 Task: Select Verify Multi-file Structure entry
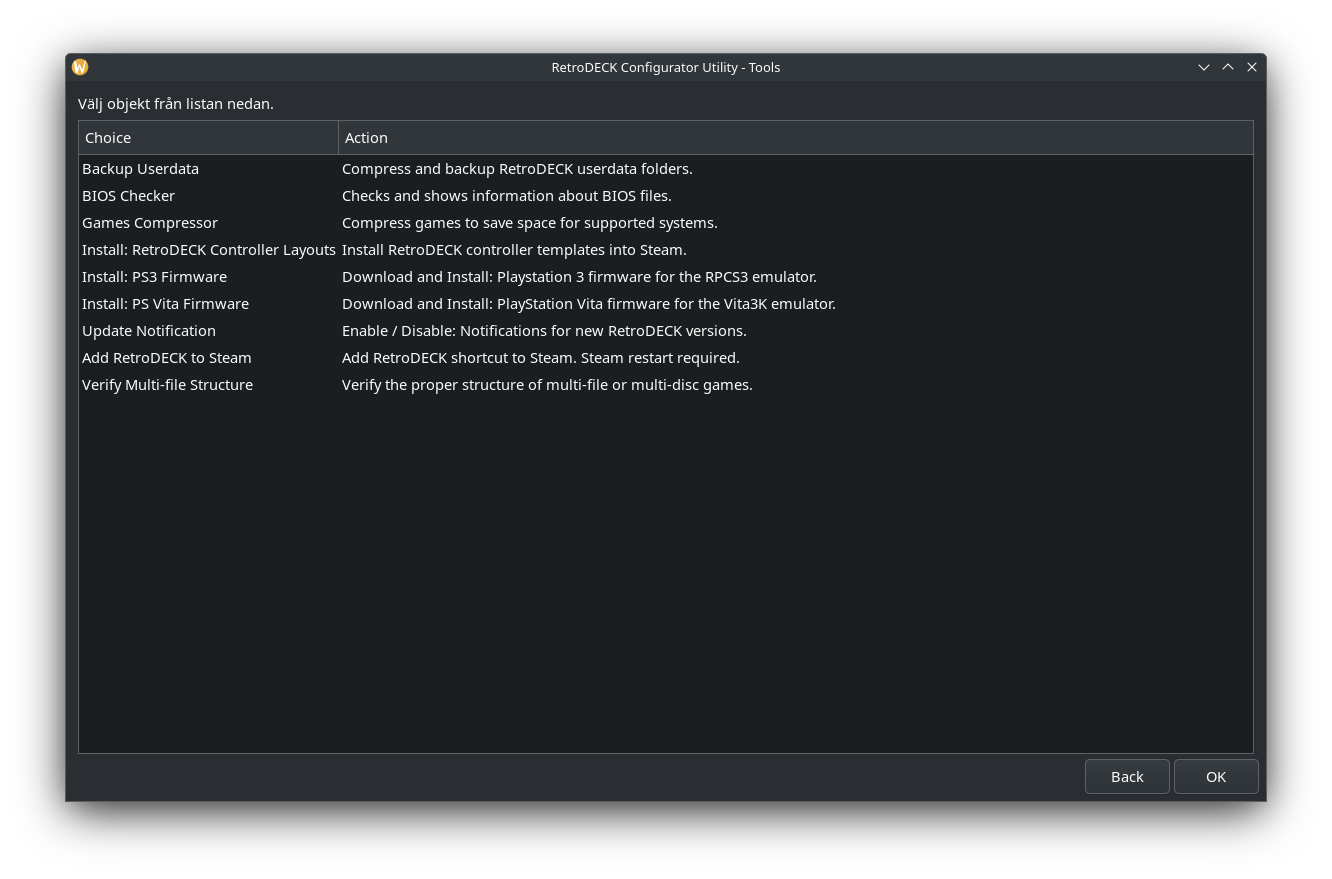click(x=167, y=385)
